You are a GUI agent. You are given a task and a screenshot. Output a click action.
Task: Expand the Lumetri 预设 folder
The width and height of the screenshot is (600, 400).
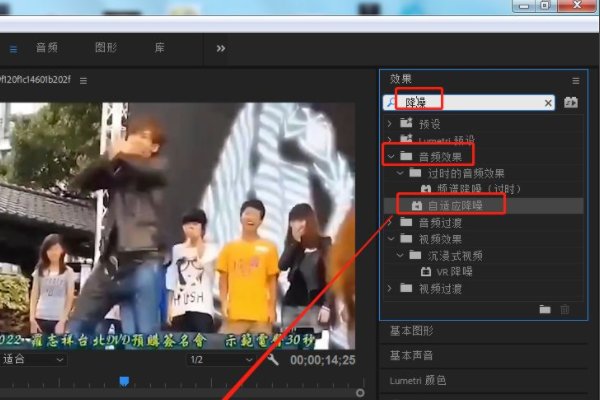point(390,140)
